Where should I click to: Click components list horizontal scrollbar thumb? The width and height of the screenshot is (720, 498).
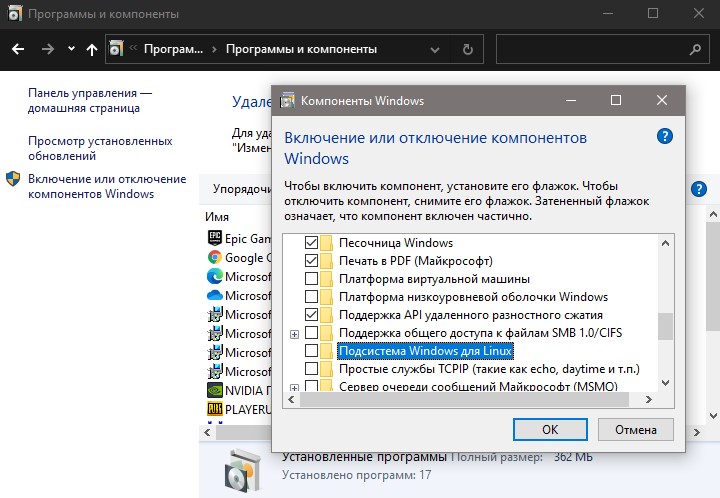pyautogui.click(x=464, y=399)
